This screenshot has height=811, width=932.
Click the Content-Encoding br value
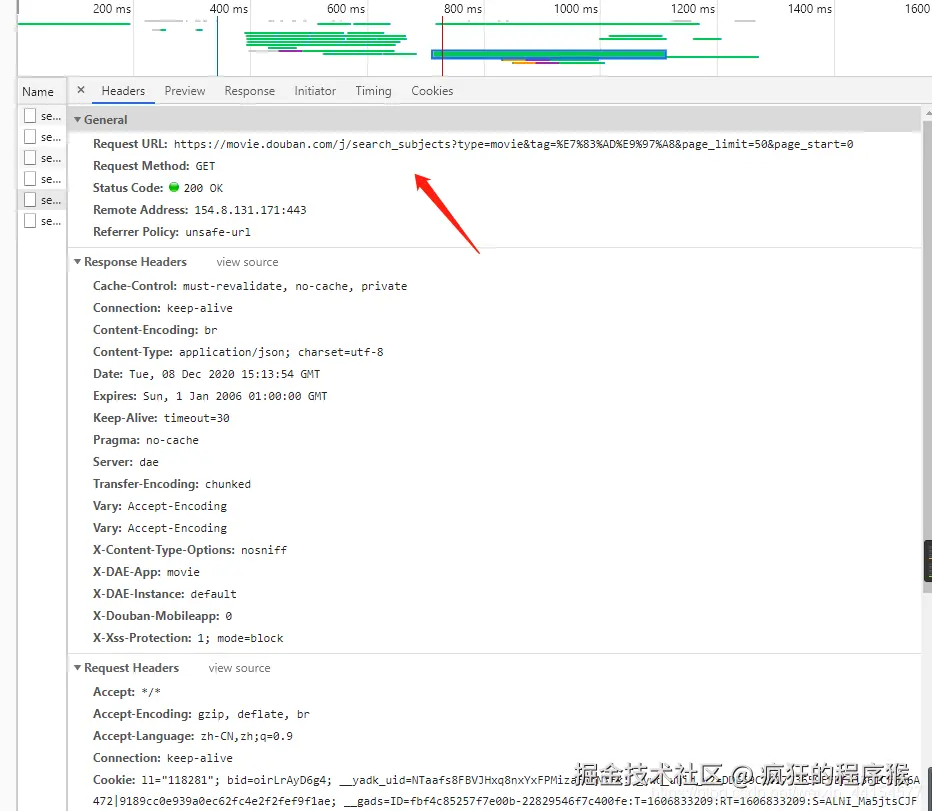coord(211,330)
